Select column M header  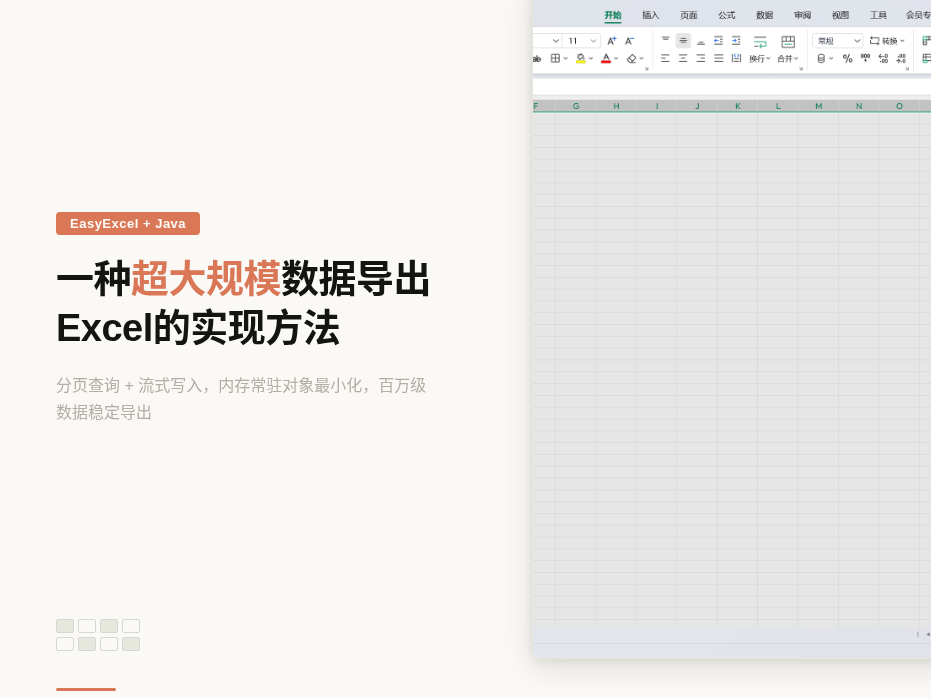coord(818,106)
